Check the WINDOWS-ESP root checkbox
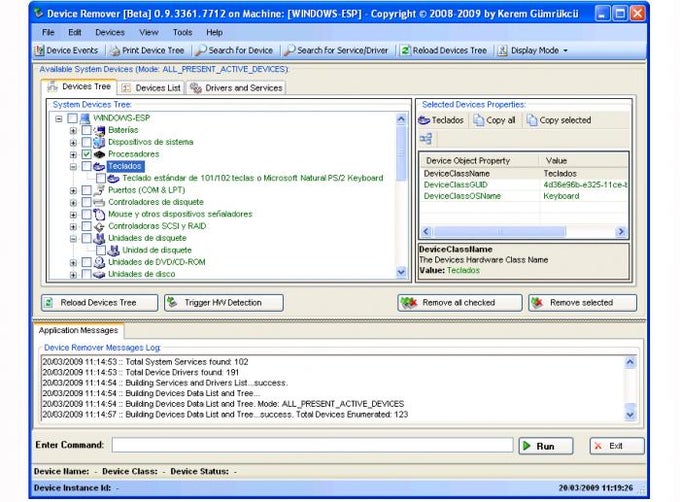The image size is (680, 502). (72, 118)
